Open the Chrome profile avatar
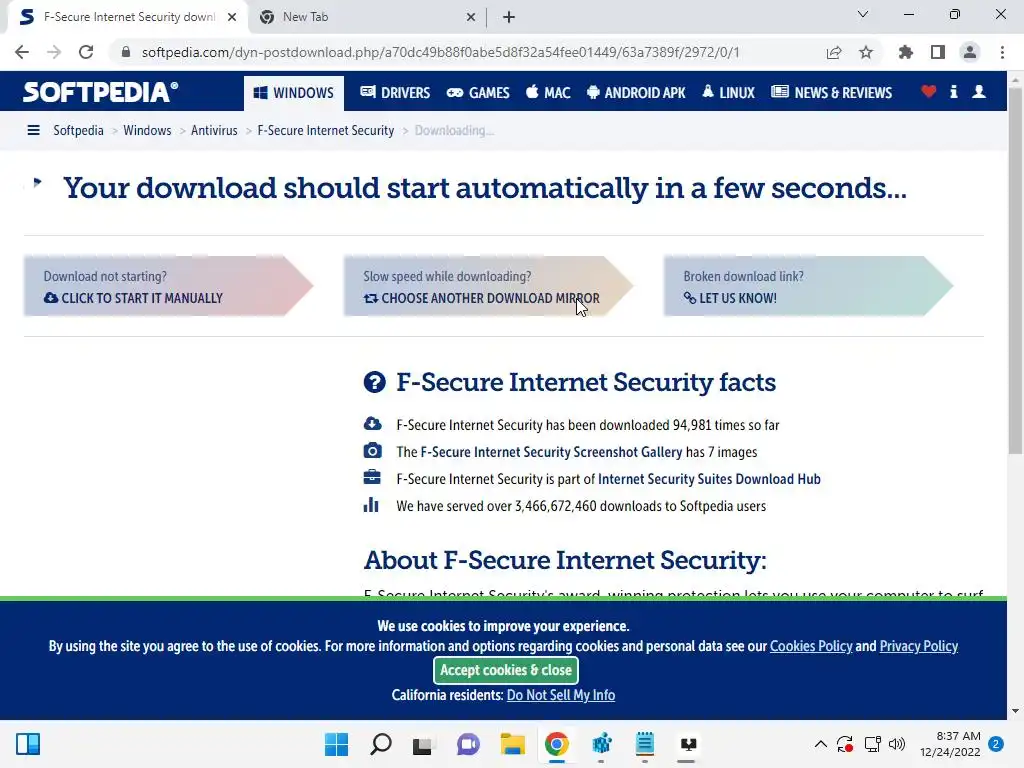1024x768 pixels. coord(970,52)
